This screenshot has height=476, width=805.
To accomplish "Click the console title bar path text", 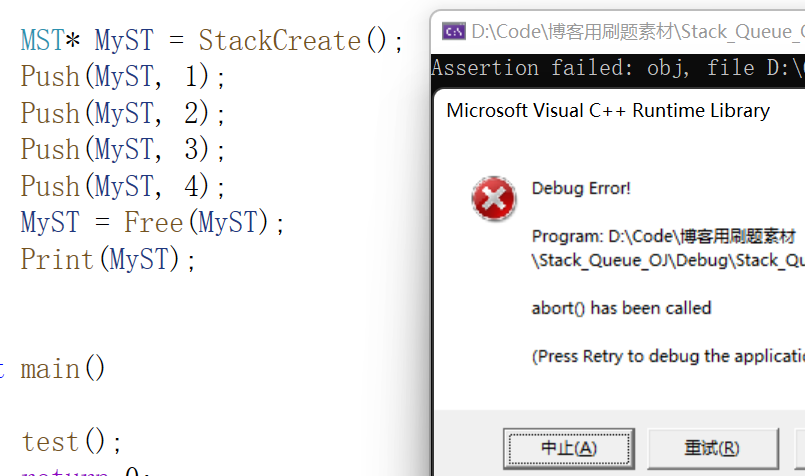I will pyautogui.click(x=638, y=32).
